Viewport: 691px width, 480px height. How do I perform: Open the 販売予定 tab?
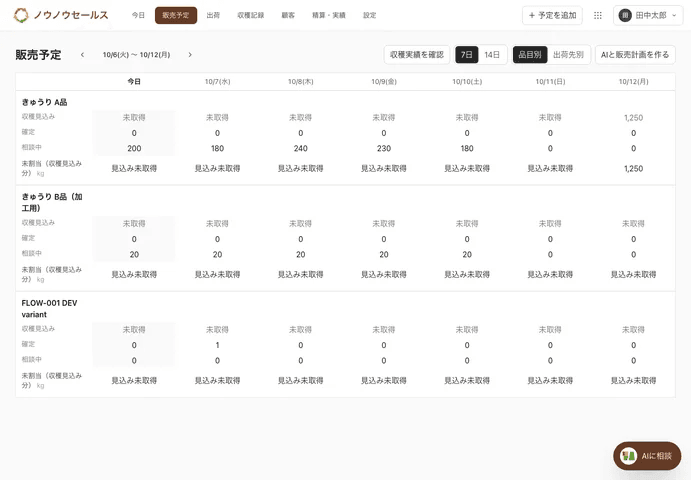point(176,15)
